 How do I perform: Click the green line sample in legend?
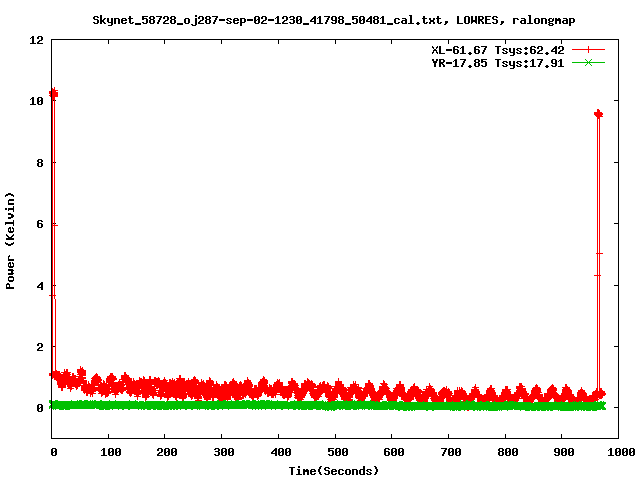(x=588, y=62)
